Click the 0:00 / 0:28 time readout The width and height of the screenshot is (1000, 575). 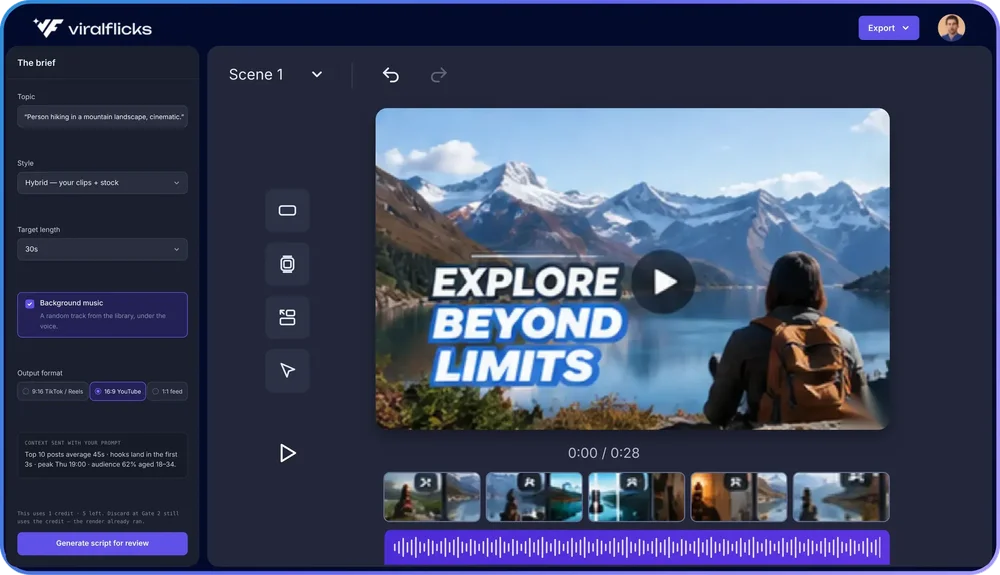(x=603, y=453)
